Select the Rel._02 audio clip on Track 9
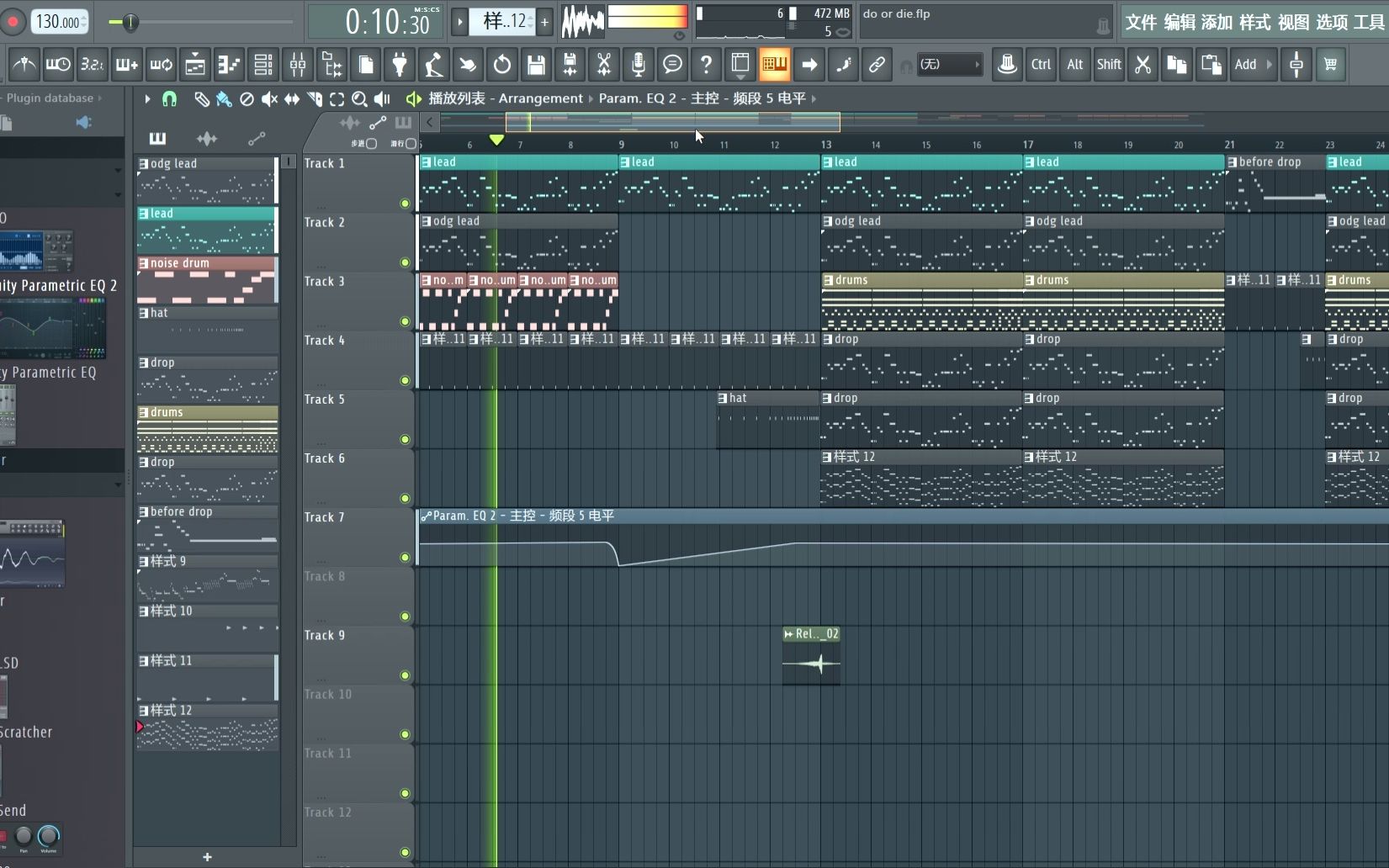1389x868 pixels. tap(811, 655)
